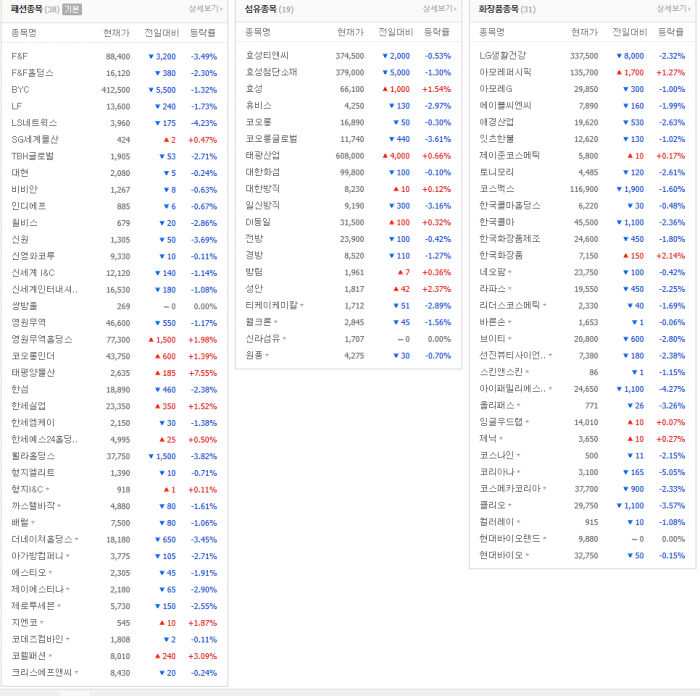This screenshot has height=696, width=700.
Task: Open the BYC stock link
Action: [x=20, y=90]
